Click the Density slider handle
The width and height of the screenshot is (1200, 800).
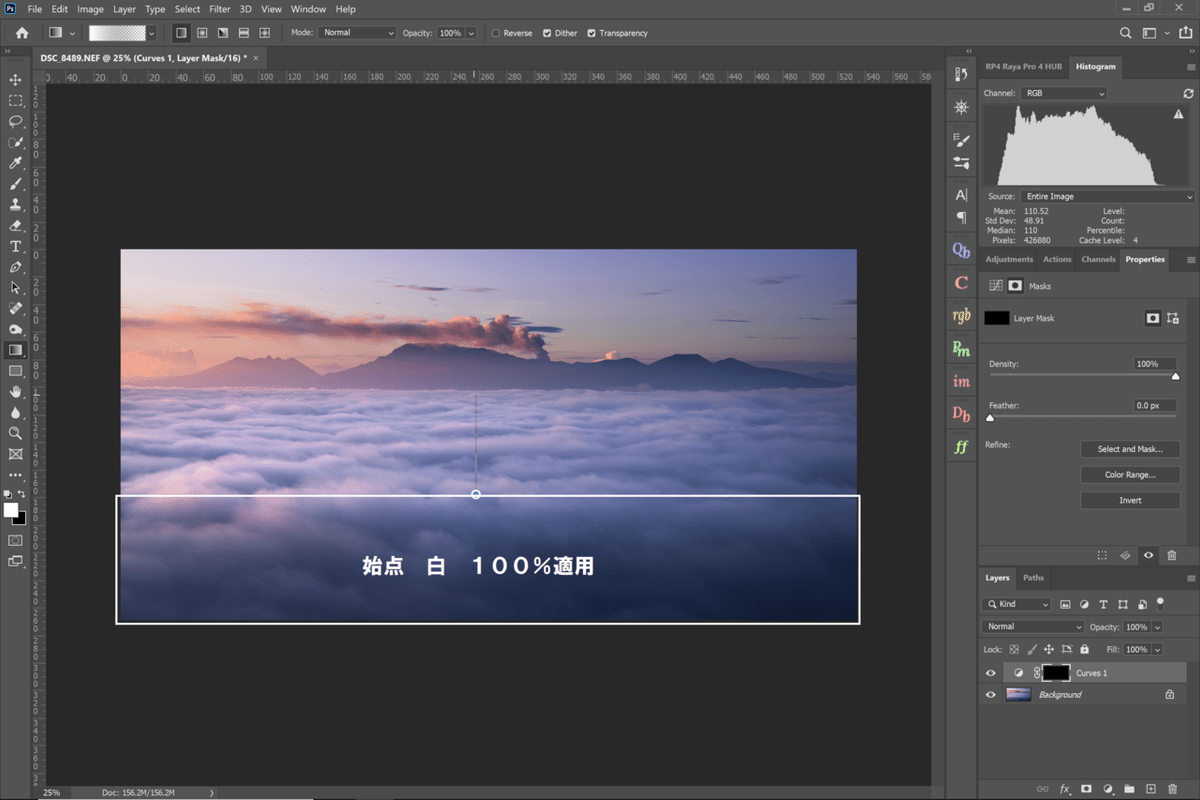(x=1175, y=377)
